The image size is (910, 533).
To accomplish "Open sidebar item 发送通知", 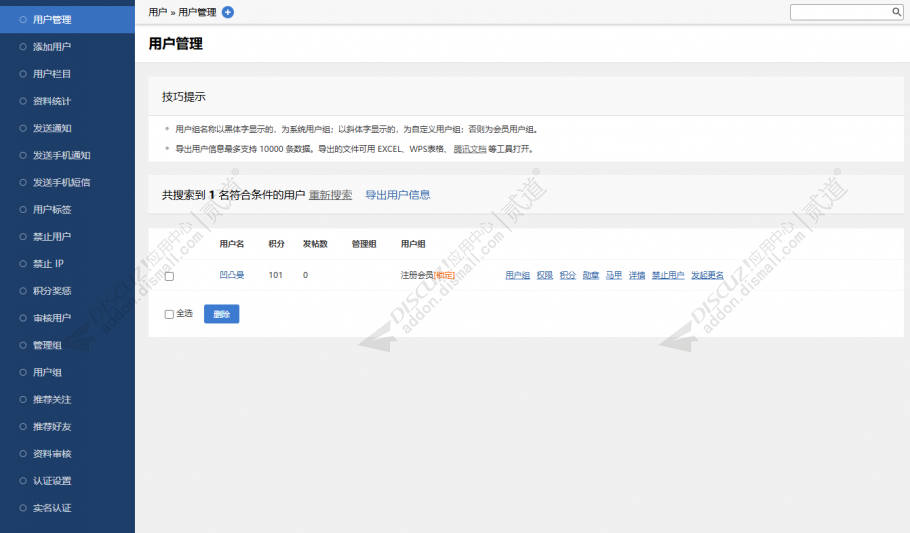I will (67, 128).
